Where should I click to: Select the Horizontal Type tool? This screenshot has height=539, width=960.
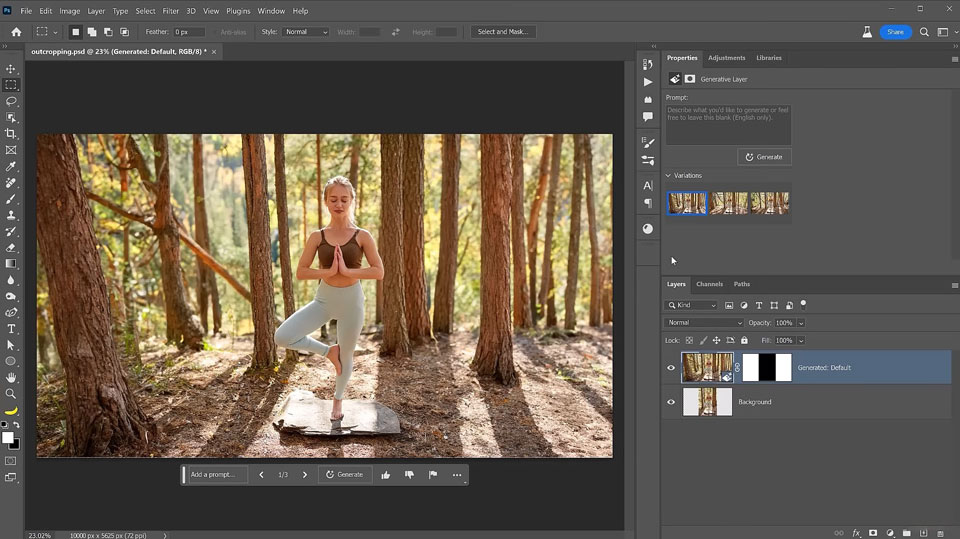pyautogui.click(x=10, y=329)
